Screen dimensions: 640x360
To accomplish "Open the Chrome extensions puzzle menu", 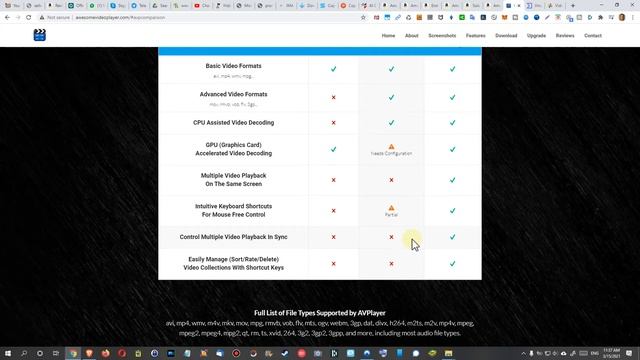I will [x=600, y=18].
